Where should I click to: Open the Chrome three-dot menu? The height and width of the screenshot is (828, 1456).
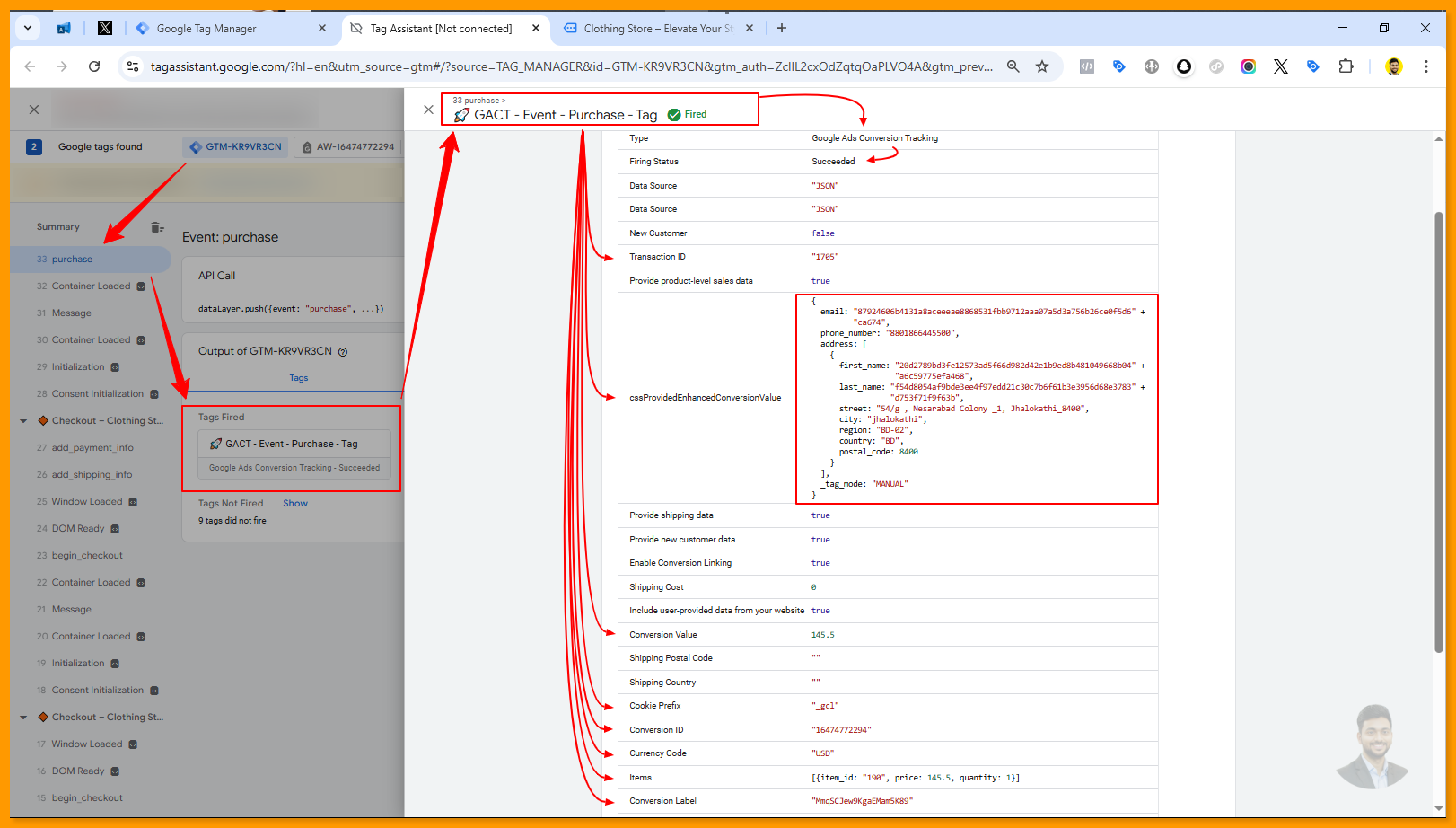pos(1425,66)
